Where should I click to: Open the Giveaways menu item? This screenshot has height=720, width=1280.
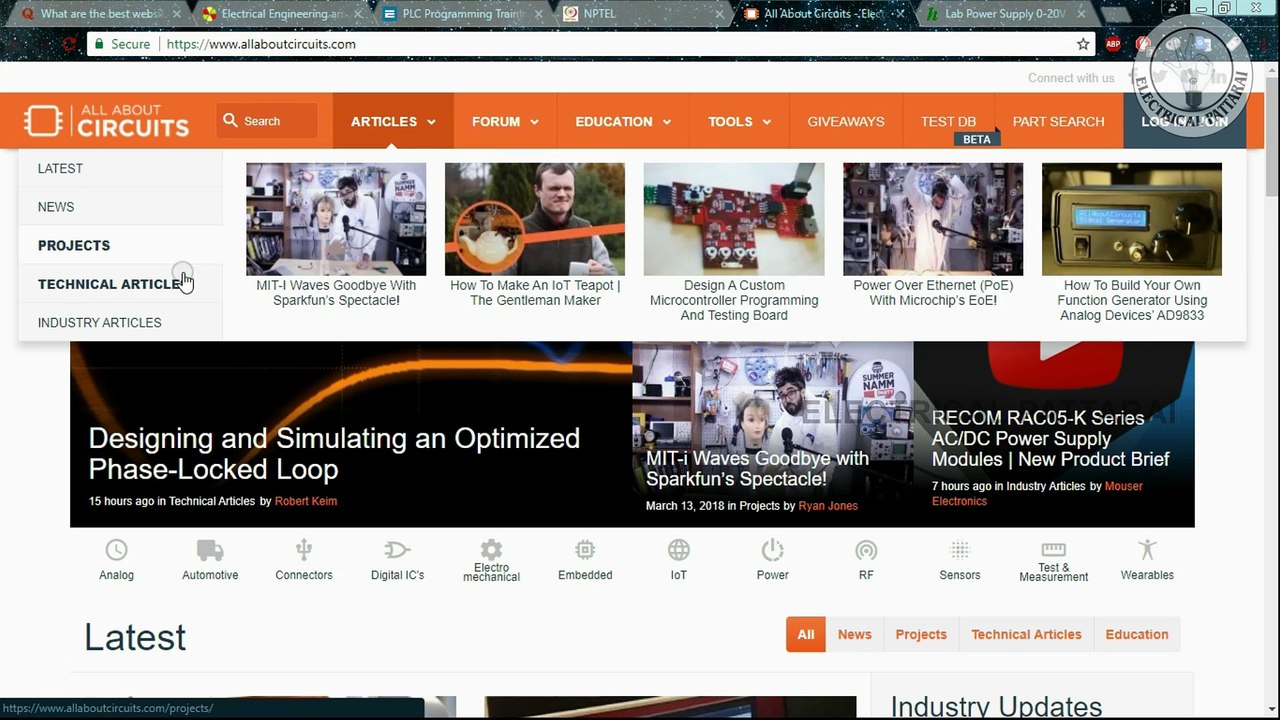(846, 121)
